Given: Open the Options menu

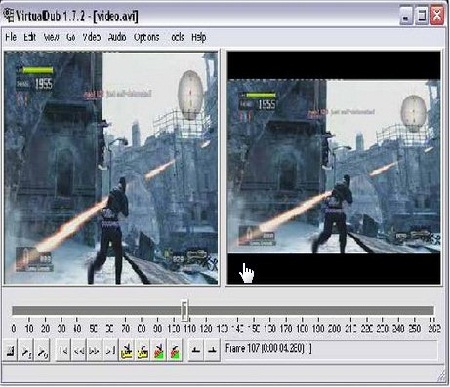Looking at the screenshot, I should coord(147,37).
